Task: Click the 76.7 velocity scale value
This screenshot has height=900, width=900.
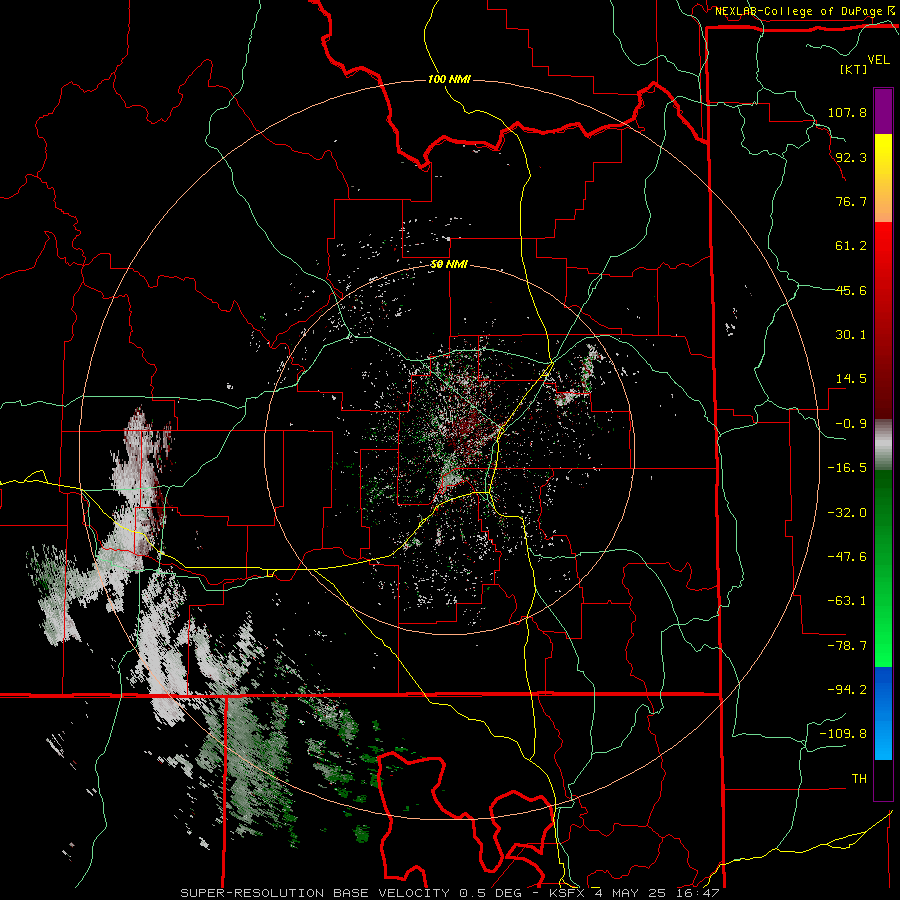Action: [851, 201]
